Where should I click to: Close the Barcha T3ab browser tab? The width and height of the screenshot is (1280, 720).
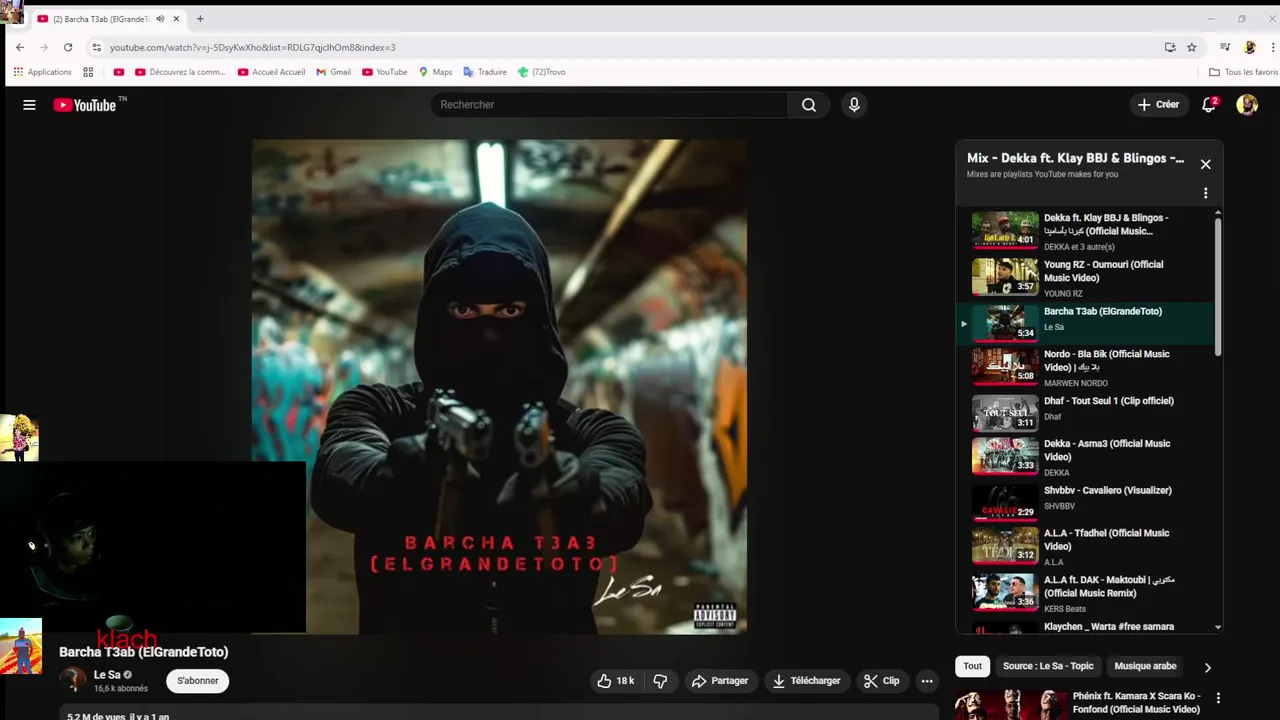tap(177, 19)
